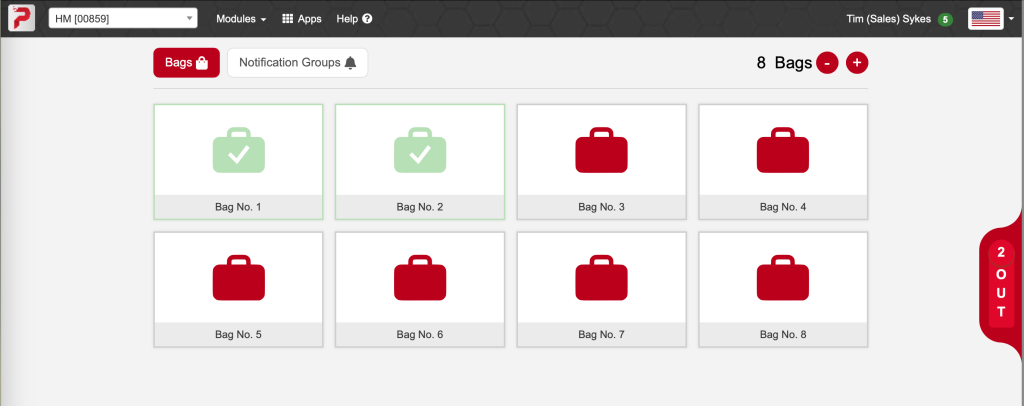Switch to the Bags tab
This screenshot has width=1024, height=406.
187,63
